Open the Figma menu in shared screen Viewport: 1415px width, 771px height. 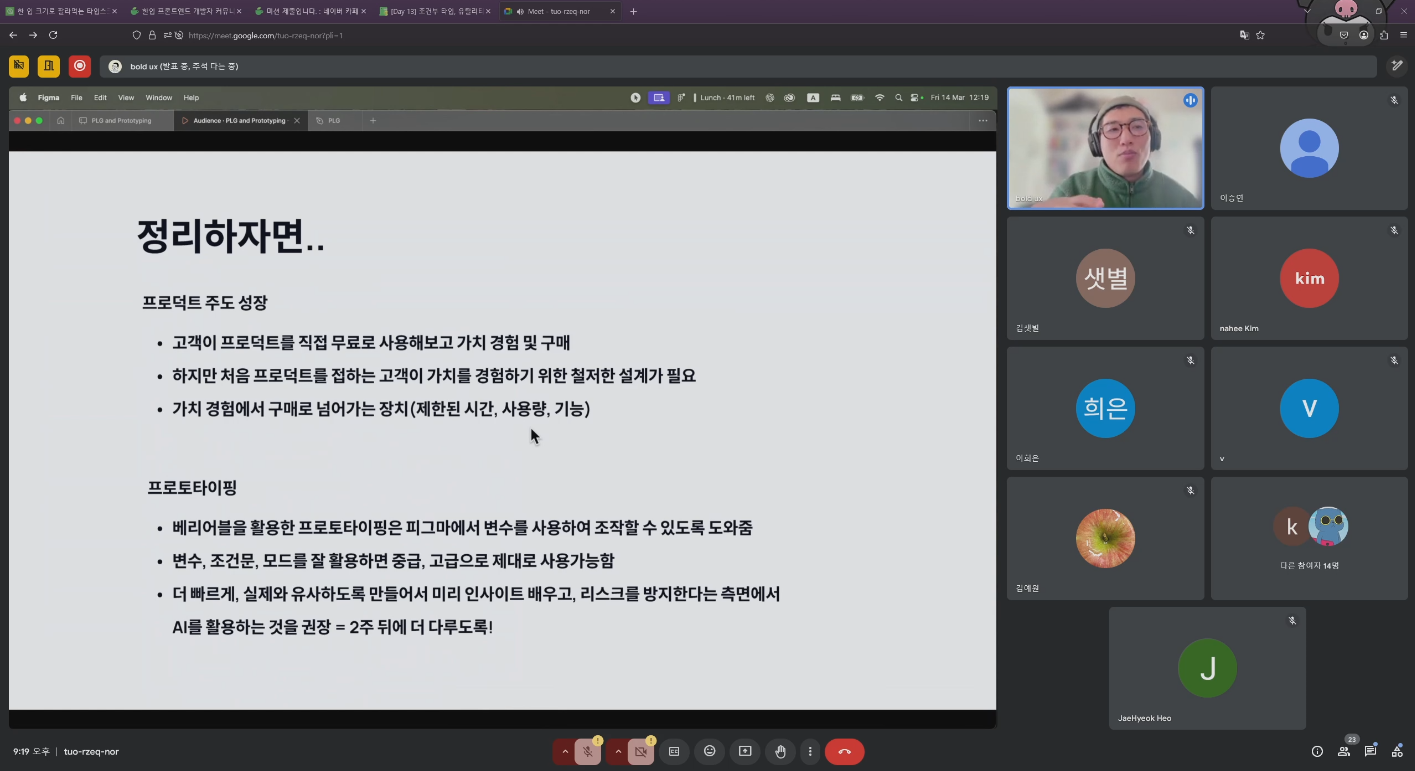coord(48,97)
